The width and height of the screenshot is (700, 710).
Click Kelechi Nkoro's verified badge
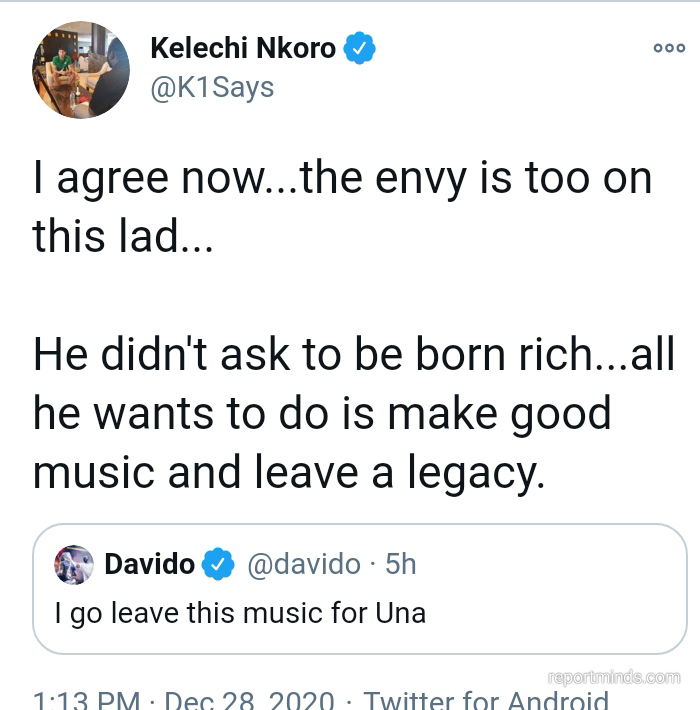point(360,47)
